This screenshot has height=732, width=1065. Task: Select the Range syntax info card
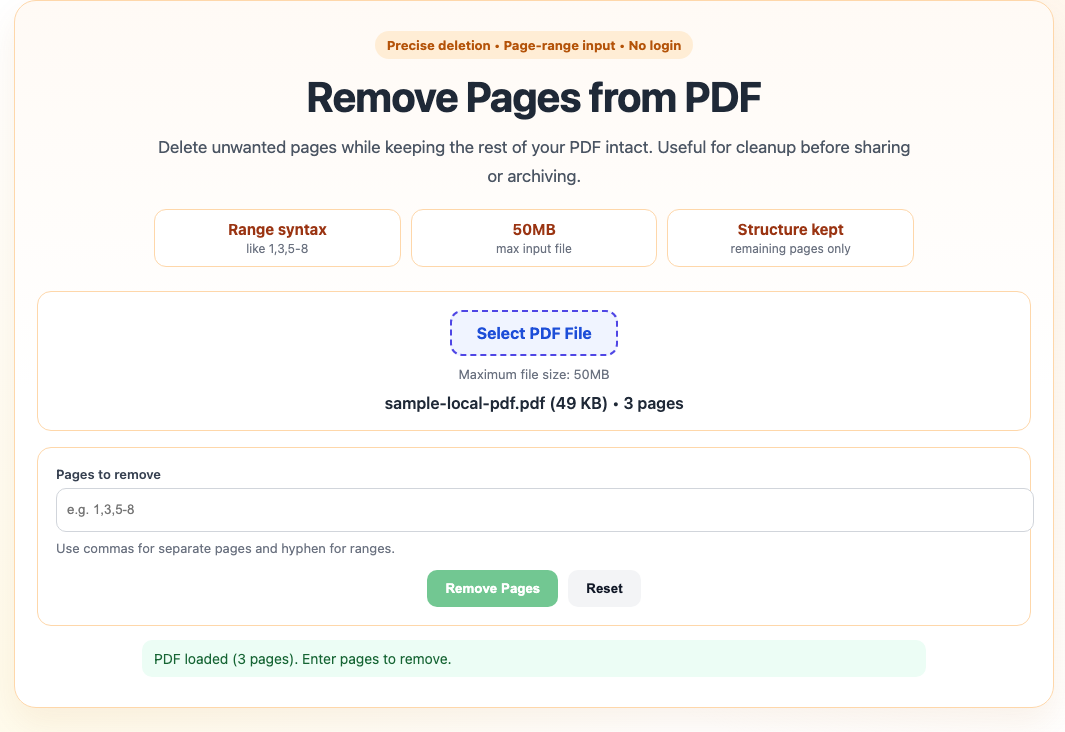click(277, 237)
